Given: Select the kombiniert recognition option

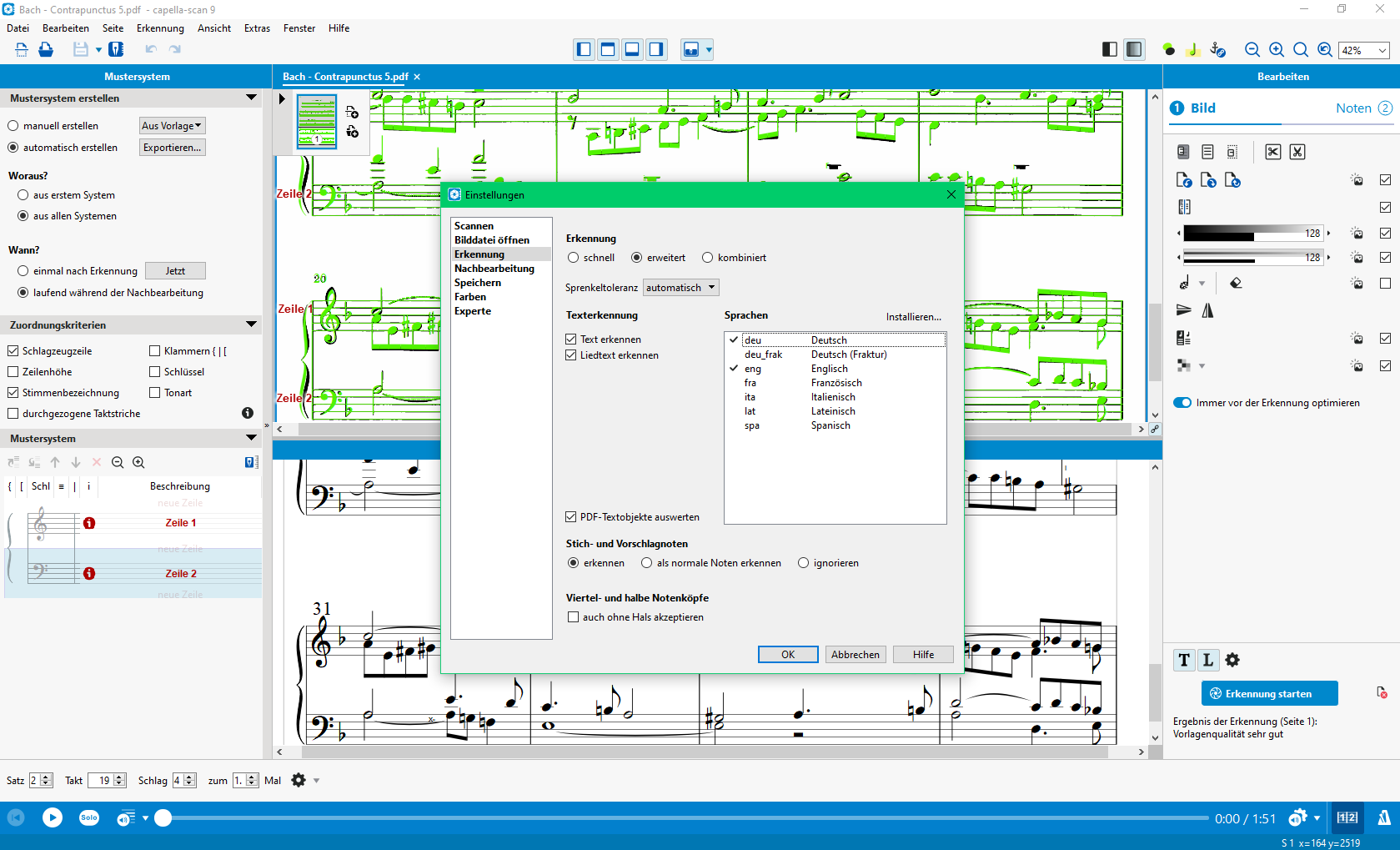Looking at the screenshot, I should (x=707, y=258).
